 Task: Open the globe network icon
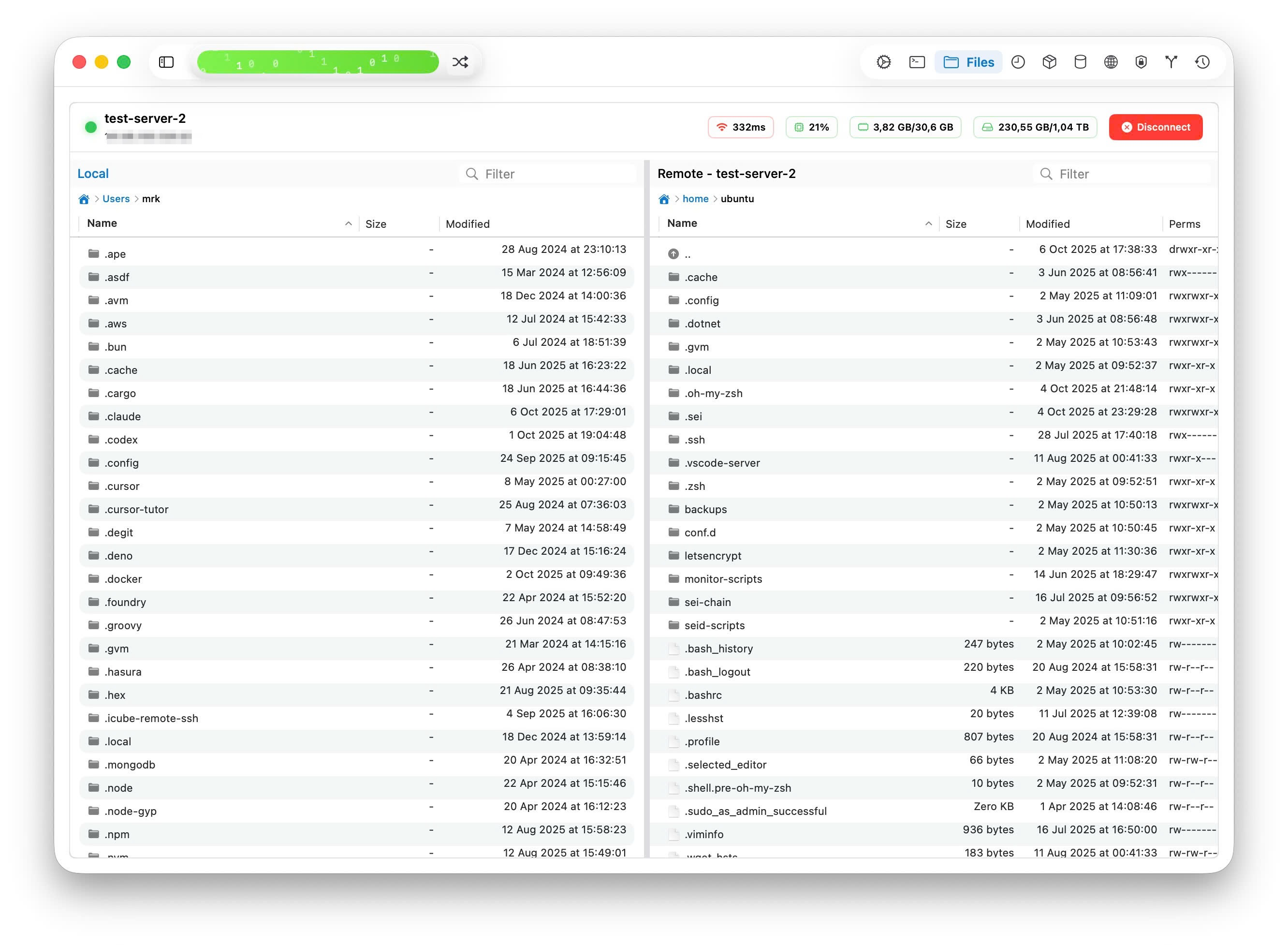[x=1111, y=62]
